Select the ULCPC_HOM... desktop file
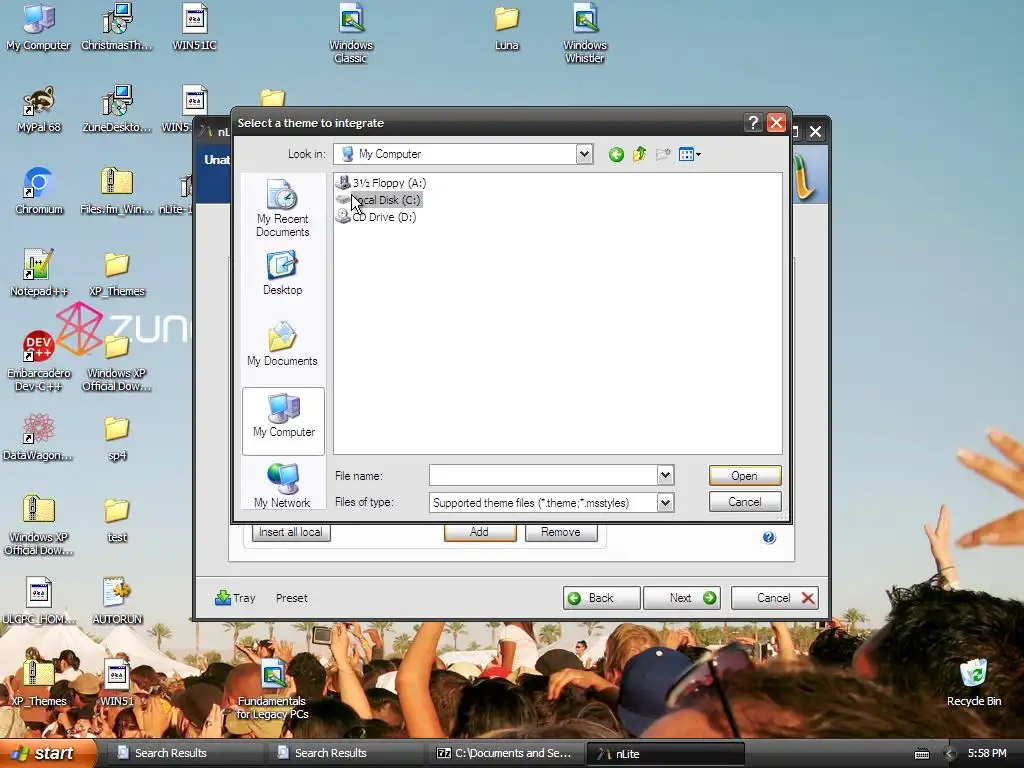This screenshot has width=1024, height=768. click(x=39, y=601)
